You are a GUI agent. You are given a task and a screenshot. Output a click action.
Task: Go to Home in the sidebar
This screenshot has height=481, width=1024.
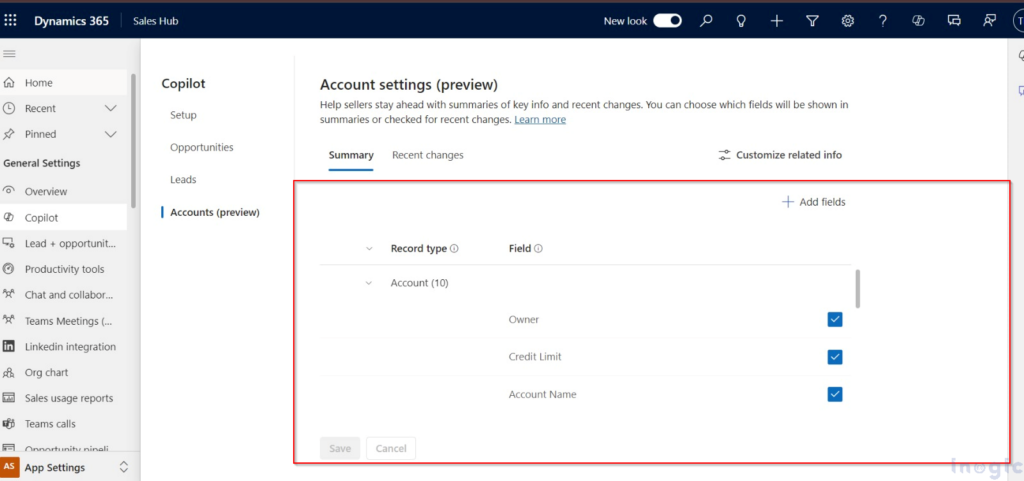tap(64, 83)
